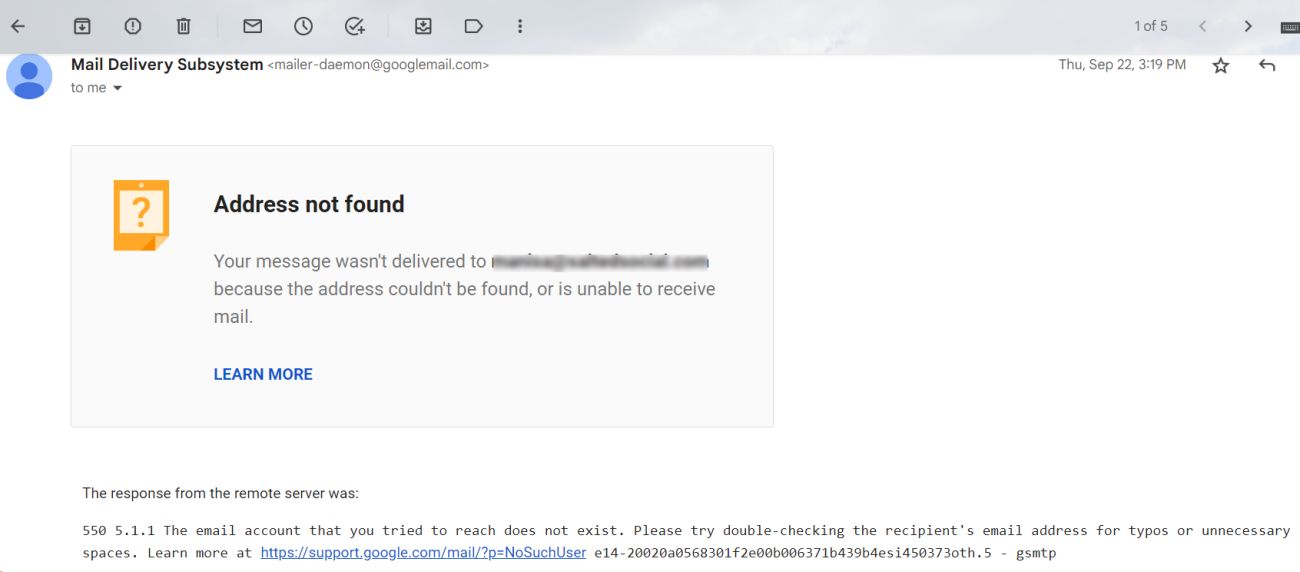Open the Move to folder option

(x=423, y=26)
